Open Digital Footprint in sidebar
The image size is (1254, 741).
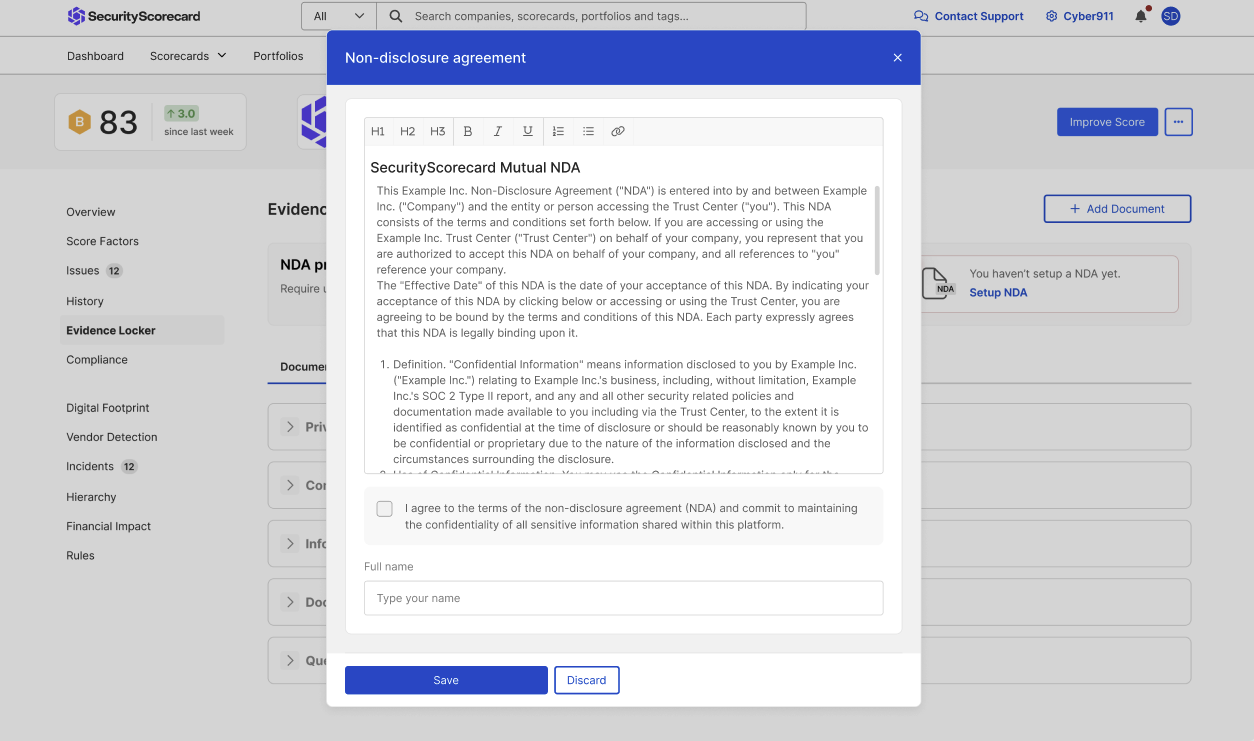[x=108, y=408]
